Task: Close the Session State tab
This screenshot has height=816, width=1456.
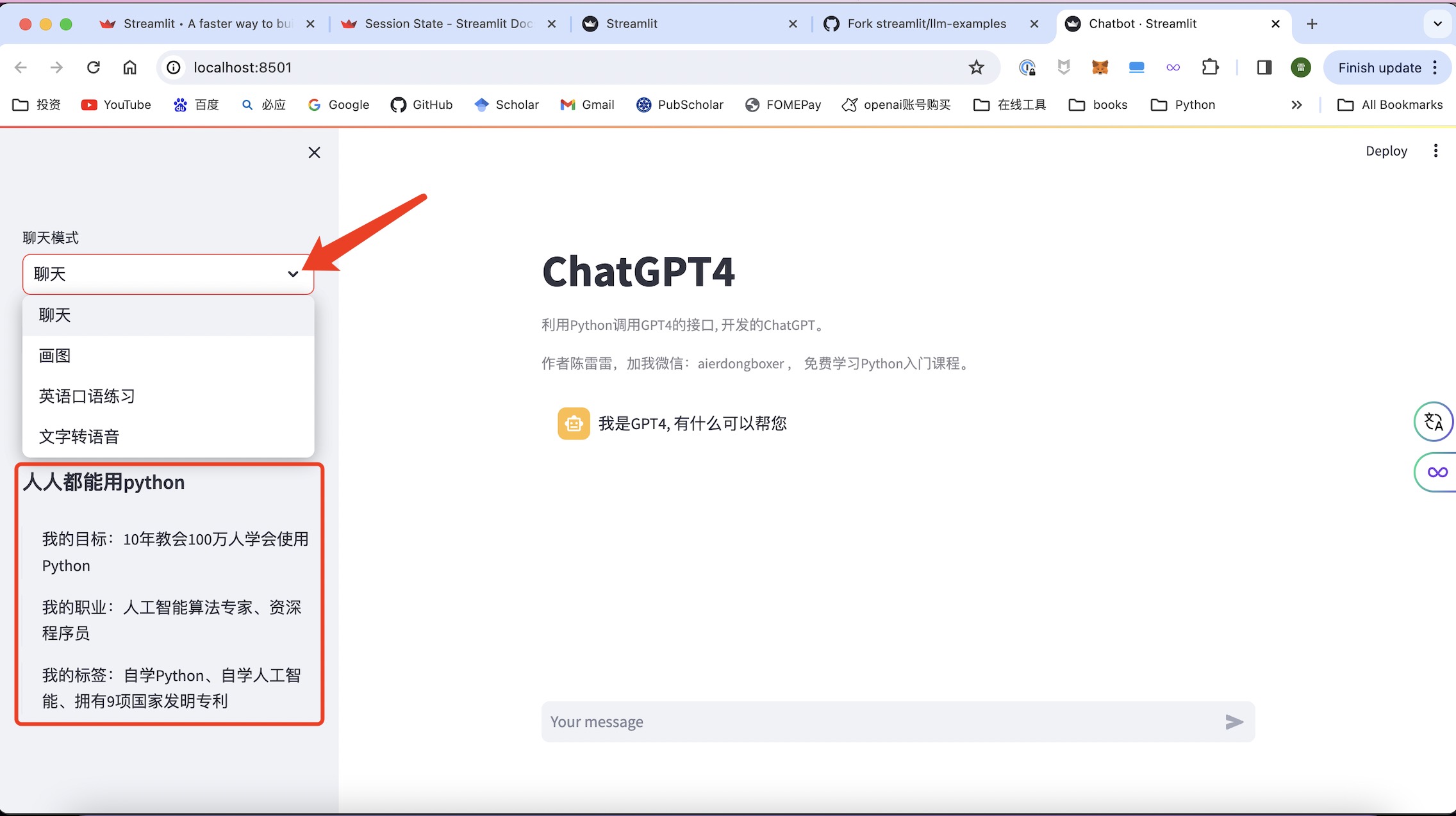Action: (551, 24)
